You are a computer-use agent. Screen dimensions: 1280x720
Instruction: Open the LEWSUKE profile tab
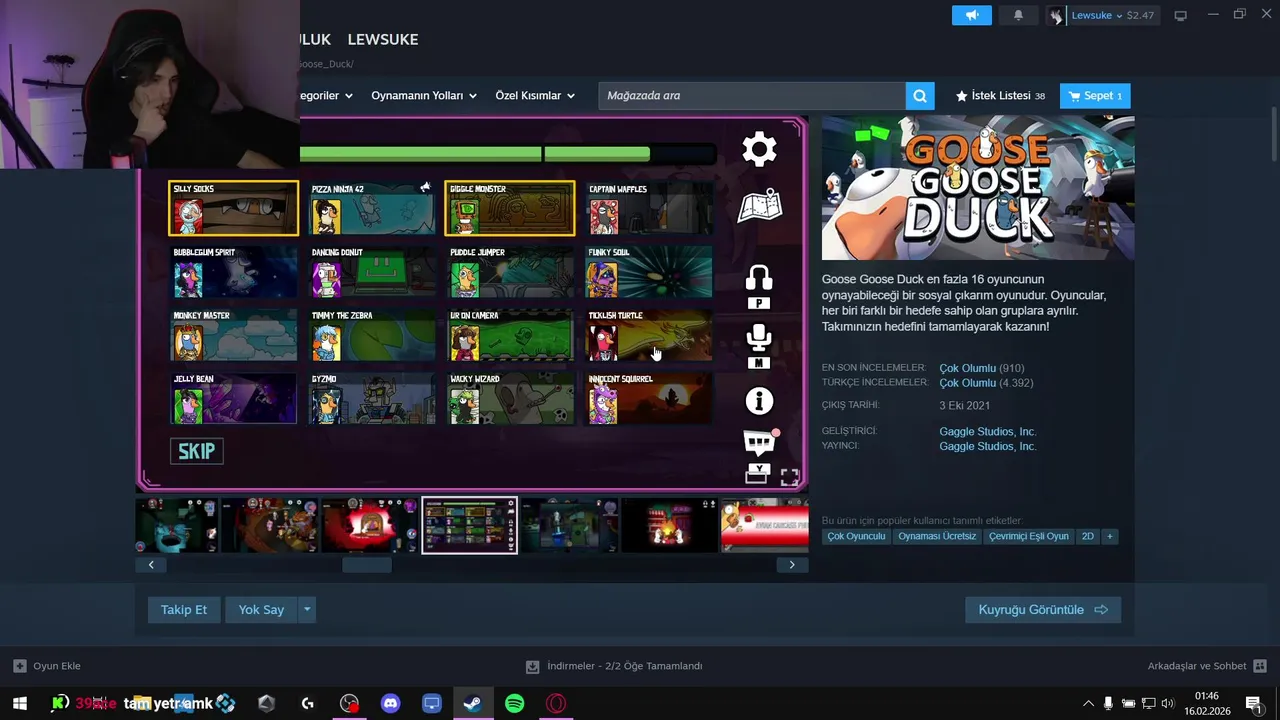click(x=383, y=39)
